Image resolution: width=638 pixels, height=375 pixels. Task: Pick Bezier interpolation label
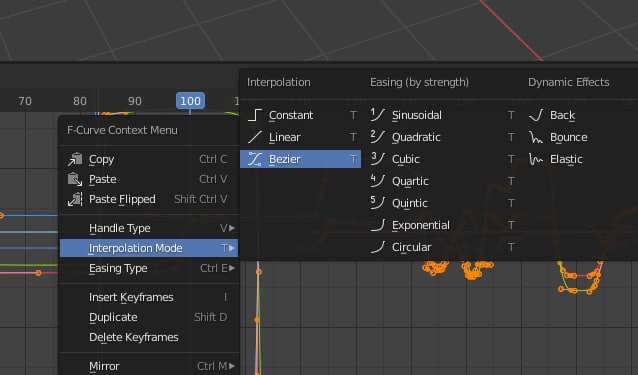(284, 159)
